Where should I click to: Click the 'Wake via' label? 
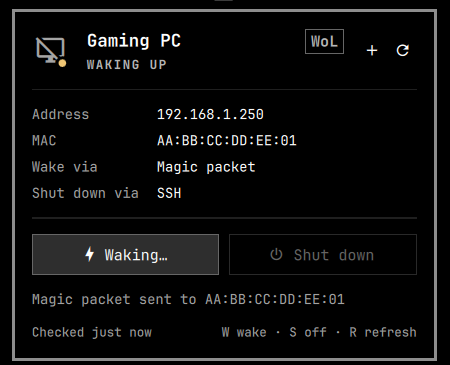pos(65,167)
